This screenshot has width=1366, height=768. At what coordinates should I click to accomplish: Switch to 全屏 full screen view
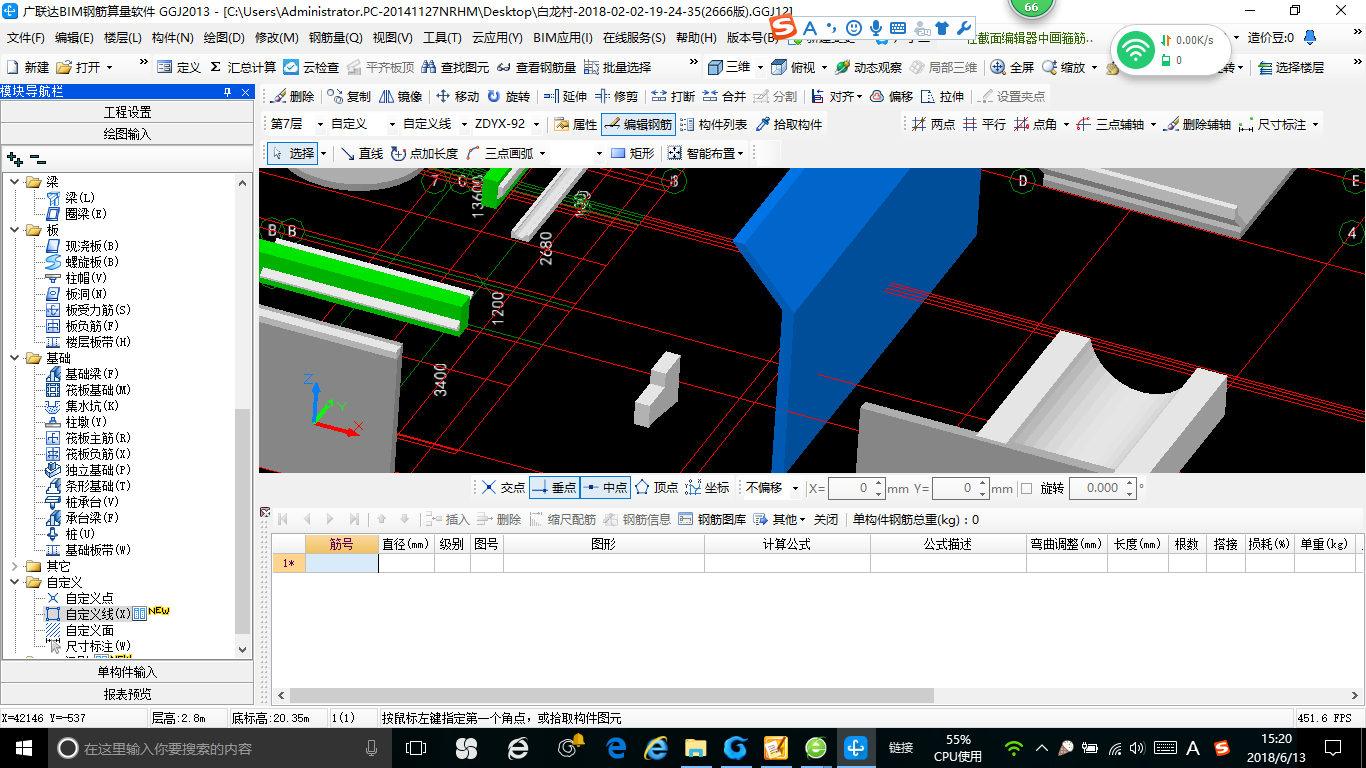(x=1013, y=67)
